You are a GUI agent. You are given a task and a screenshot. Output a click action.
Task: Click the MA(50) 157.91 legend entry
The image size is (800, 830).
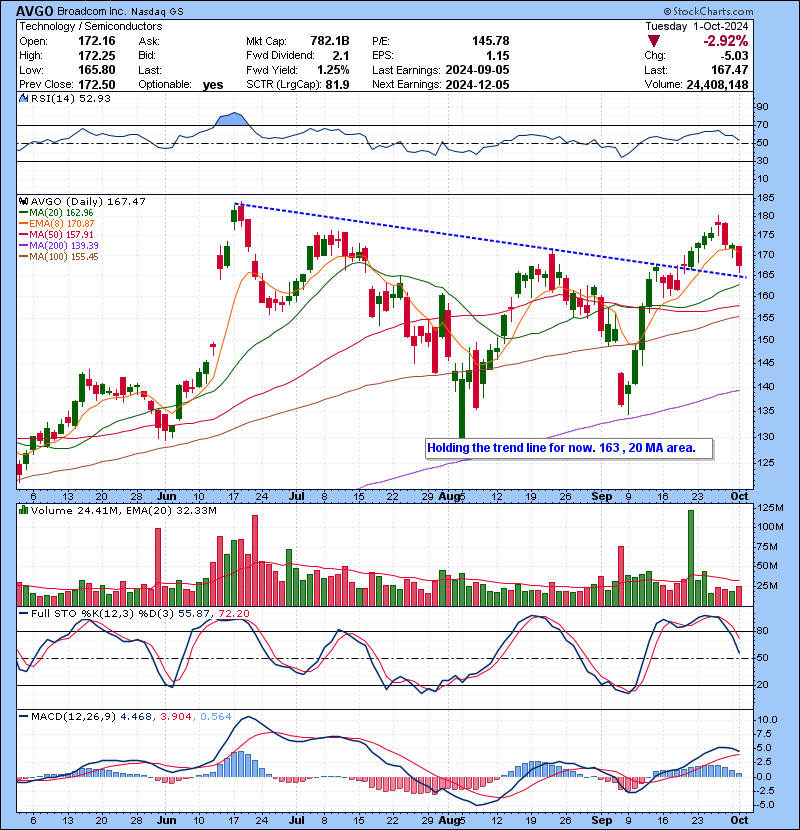(x=56, y=234)
